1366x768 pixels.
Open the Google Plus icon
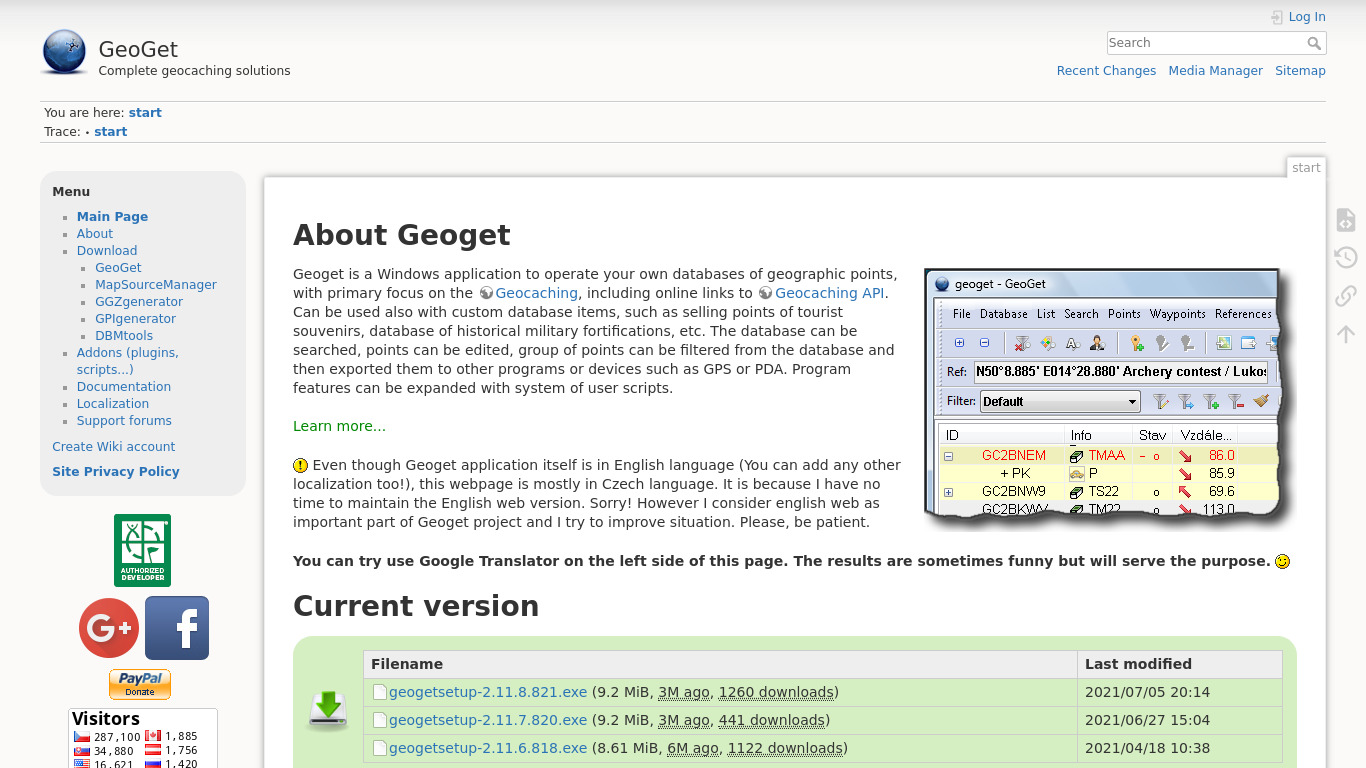(109, 628)
